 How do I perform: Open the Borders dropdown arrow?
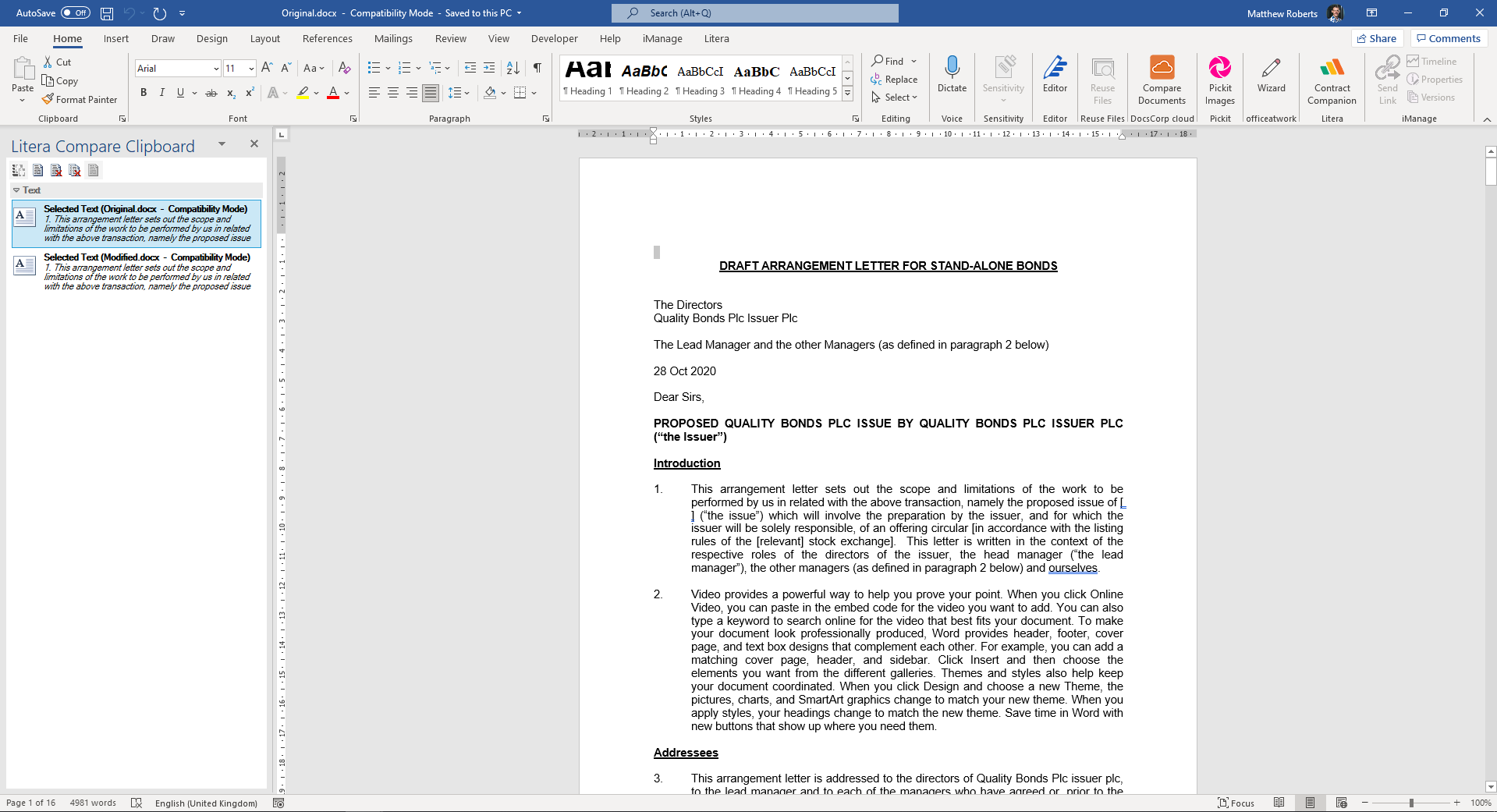tap(534, 93)
